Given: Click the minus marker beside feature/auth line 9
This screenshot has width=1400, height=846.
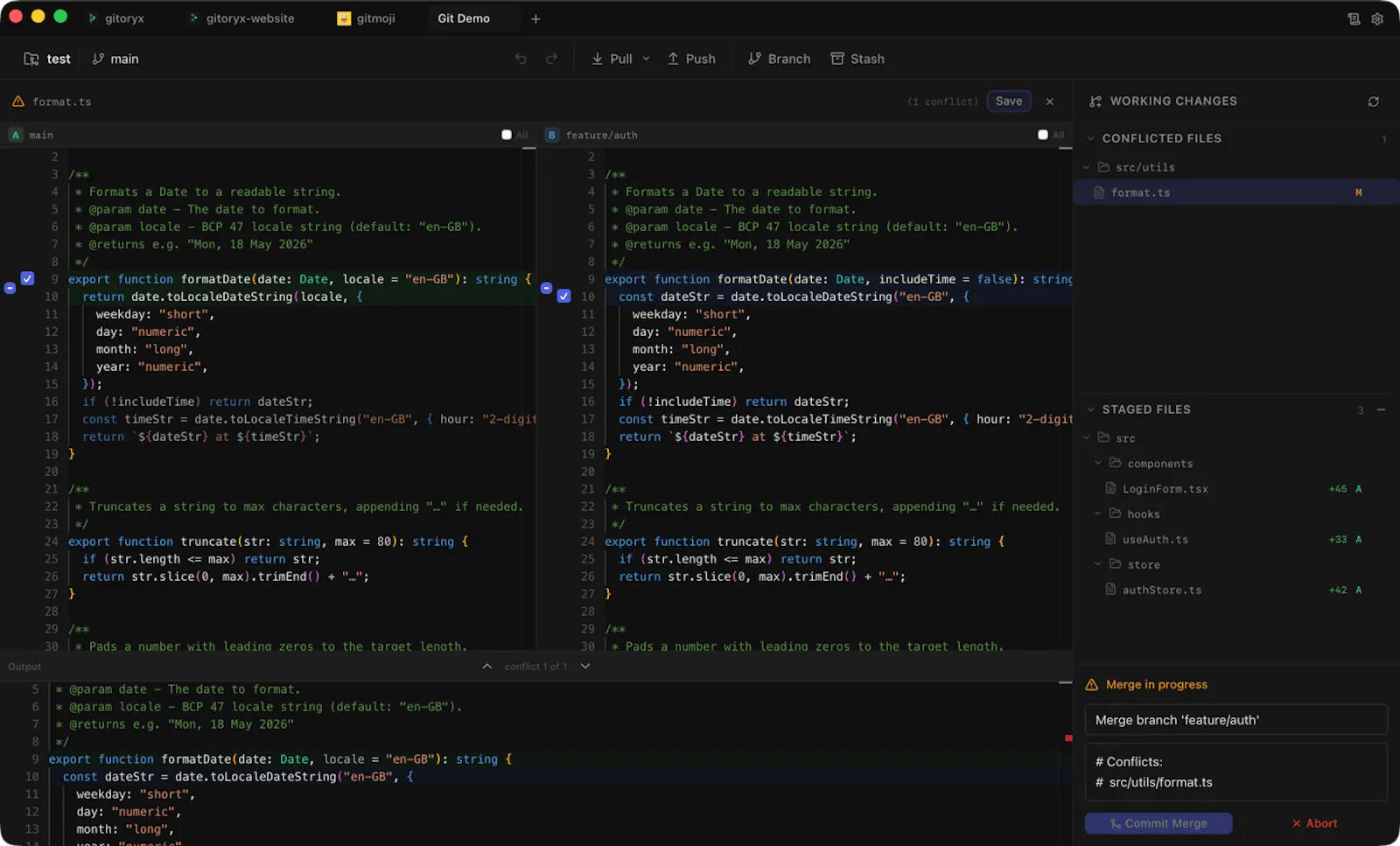Looking at the screenshot, I should [x=546, y=287].
